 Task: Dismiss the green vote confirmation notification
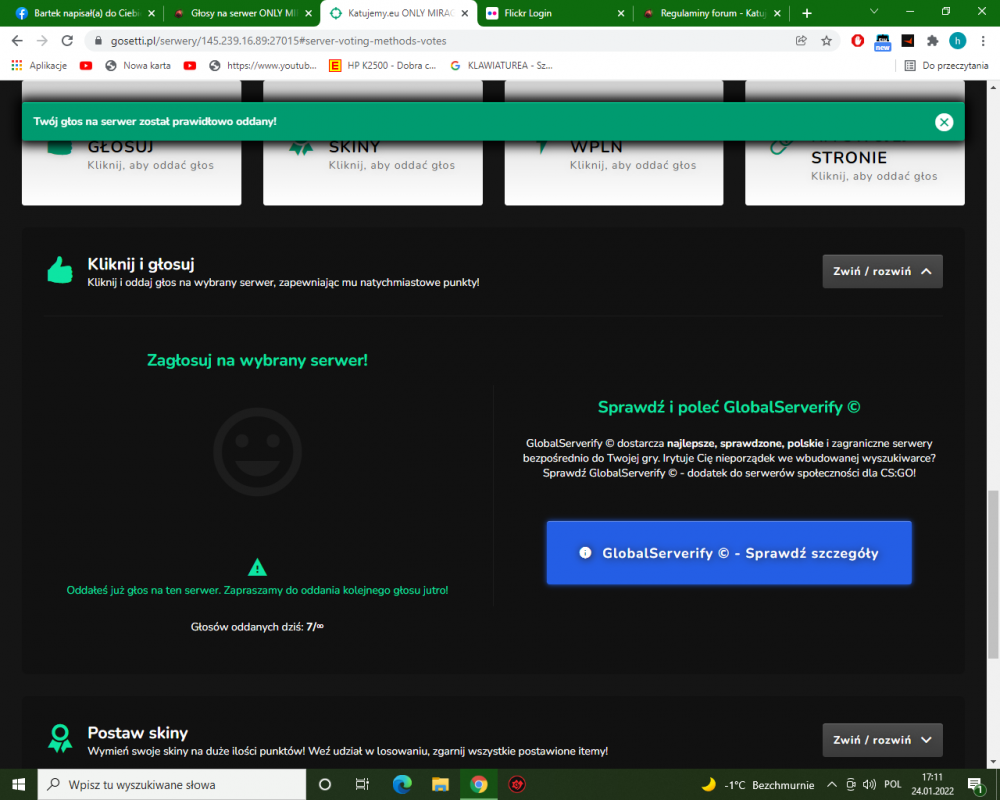[x=944, y=122]
